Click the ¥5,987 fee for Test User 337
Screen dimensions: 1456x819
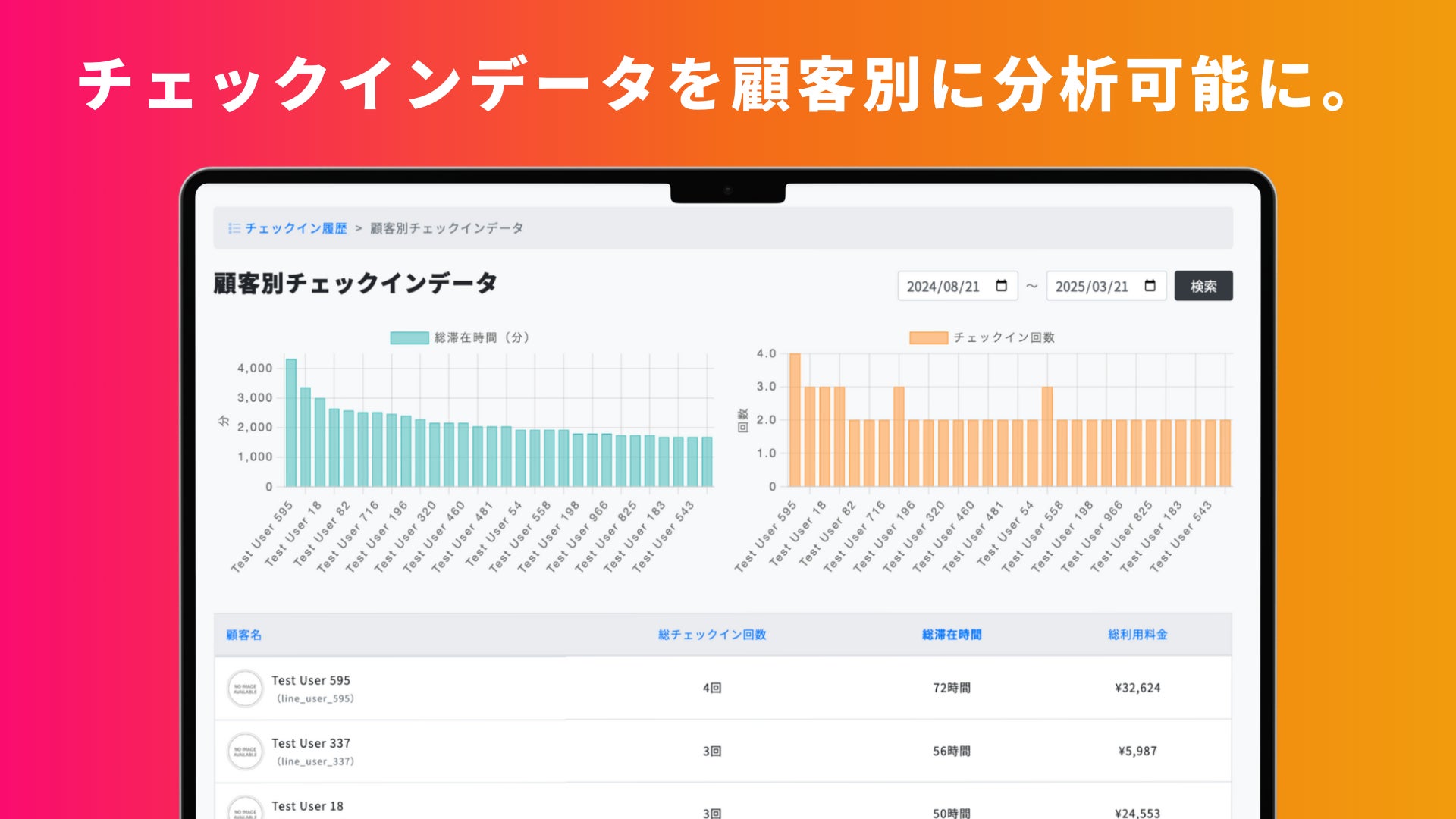[x=1137, y=752]
